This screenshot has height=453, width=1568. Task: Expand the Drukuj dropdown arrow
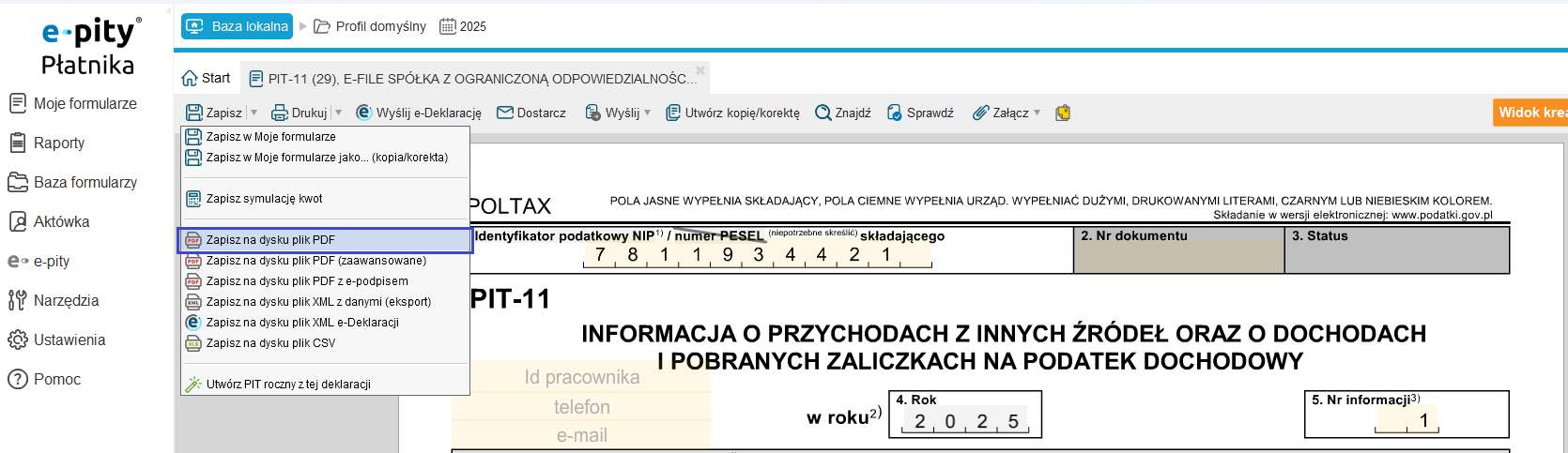click(x=339, y=113)
